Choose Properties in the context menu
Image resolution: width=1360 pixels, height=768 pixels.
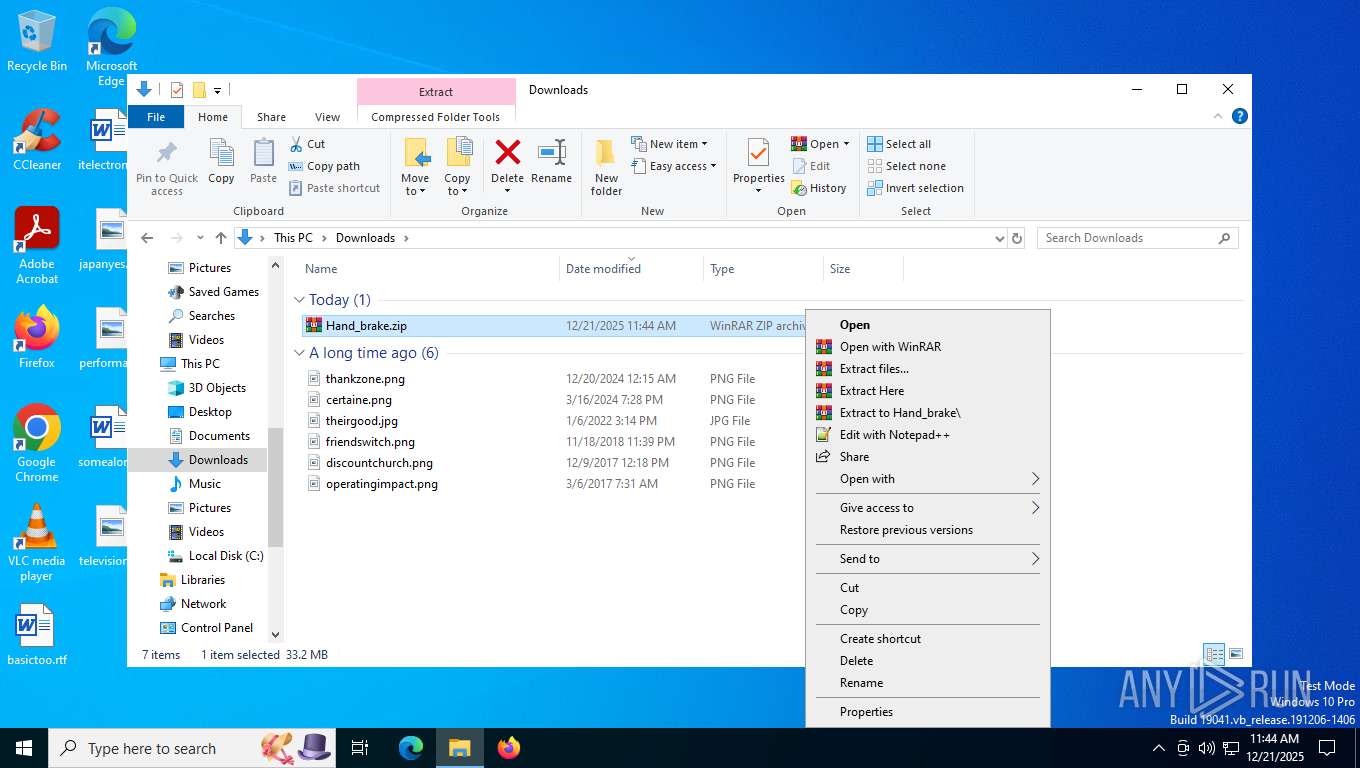coord(928,712)
